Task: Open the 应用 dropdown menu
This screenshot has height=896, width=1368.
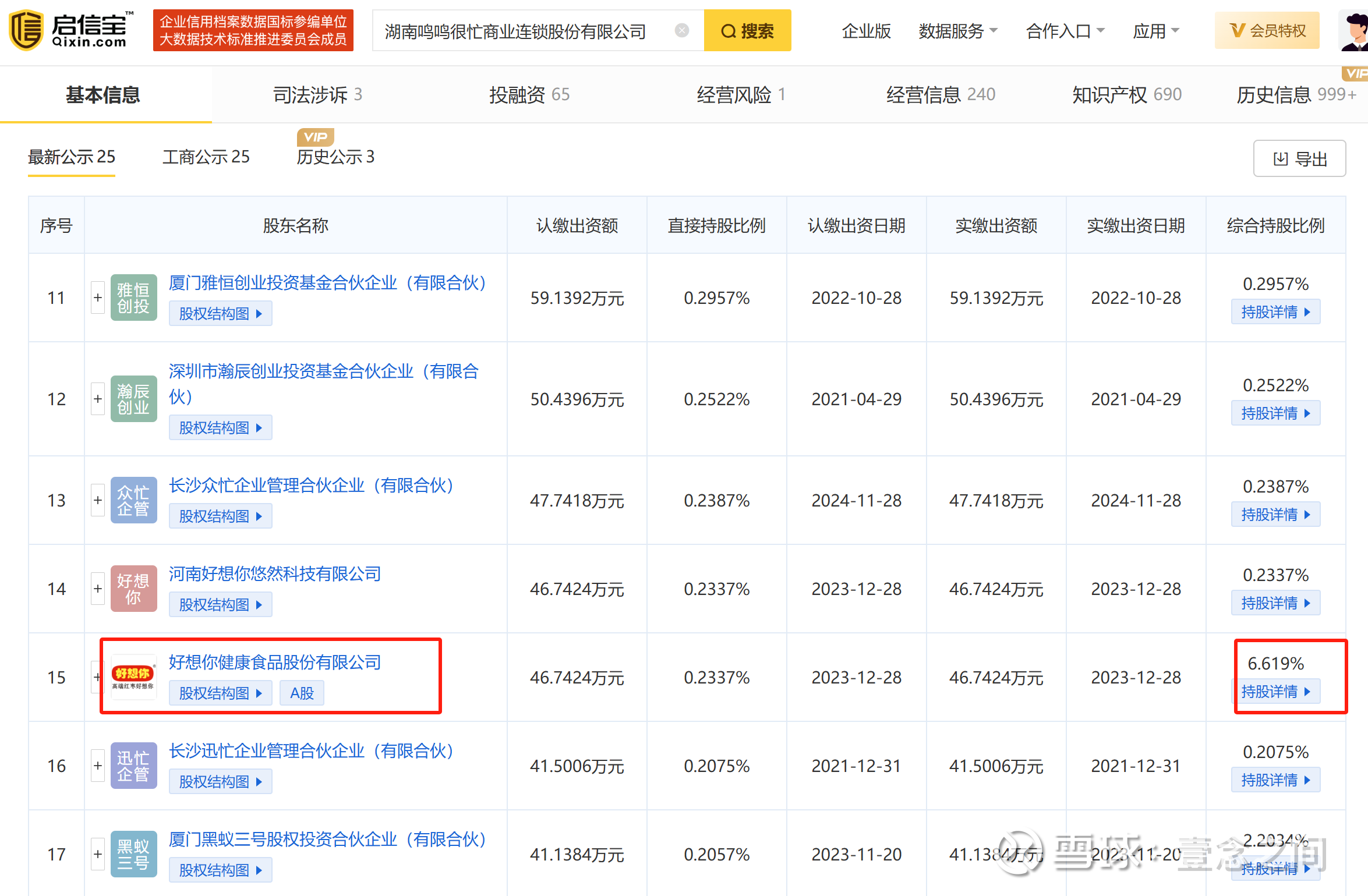Action: [1155, 31]
